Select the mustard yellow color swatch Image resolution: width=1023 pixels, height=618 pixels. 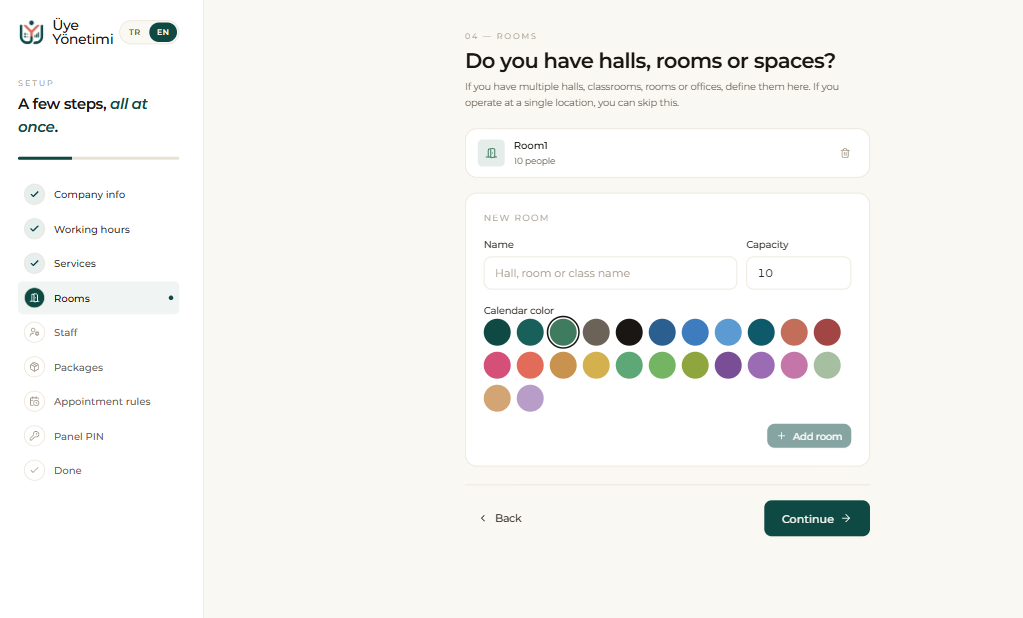pyautogui.click(x=596, y=365)
